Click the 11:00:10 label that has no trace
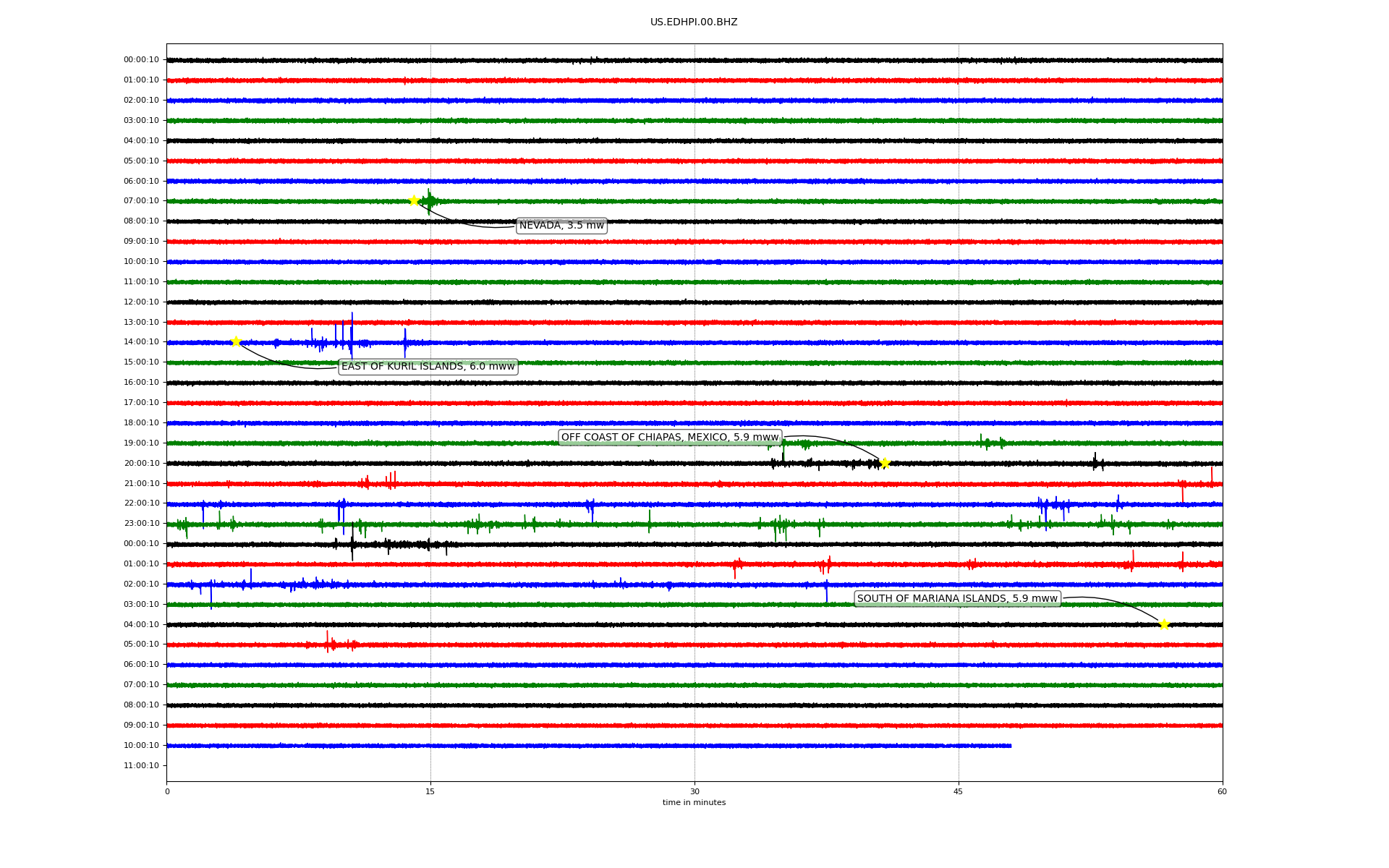The width and height of the screenshot is (1389, 868). coord(141,765)
